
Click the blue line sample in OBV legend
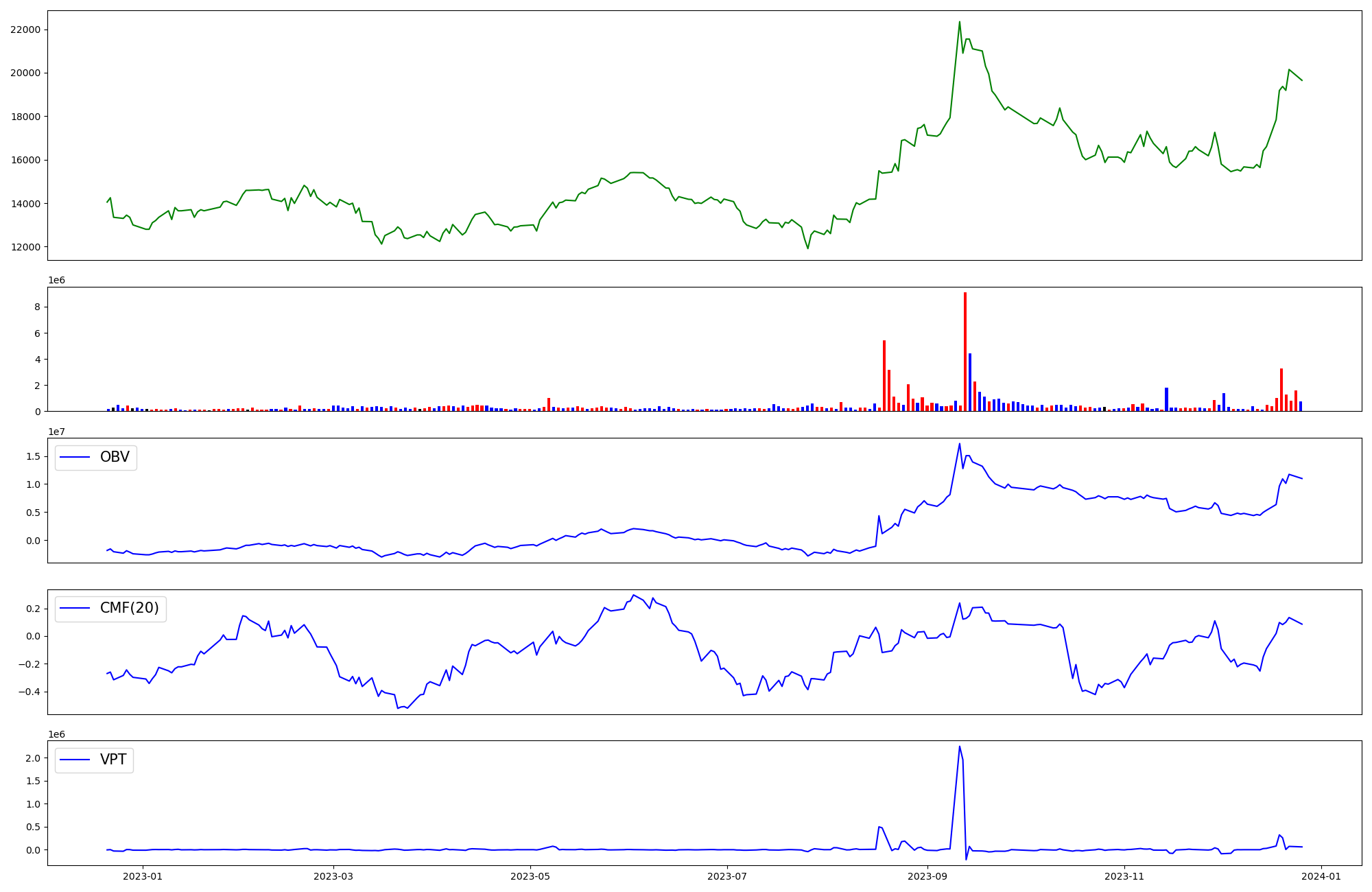point(75,458)
